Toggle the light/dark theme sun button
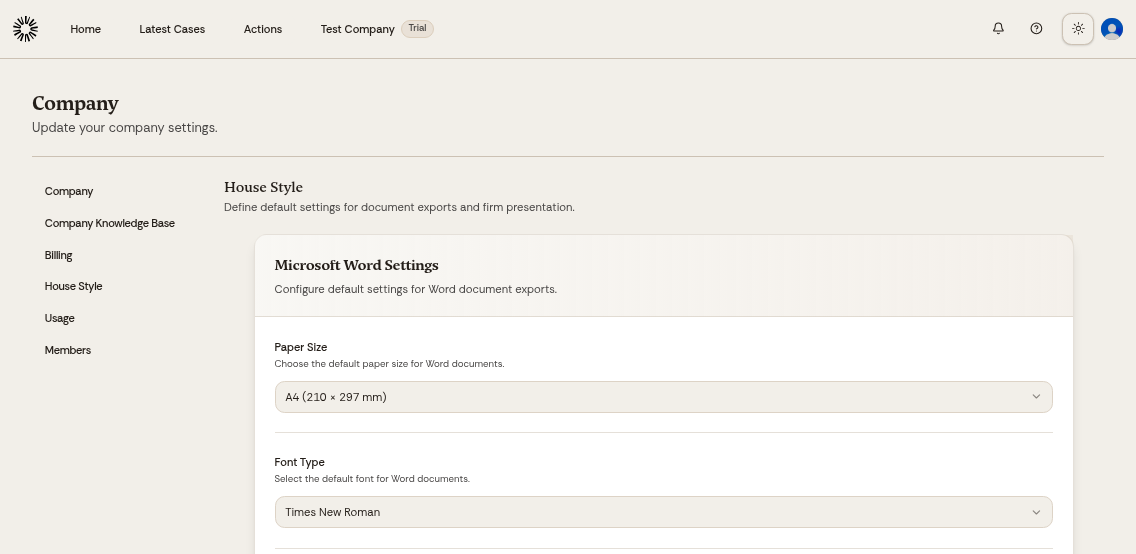This screenshot has height=554, width=1136. pos(1078,29)
